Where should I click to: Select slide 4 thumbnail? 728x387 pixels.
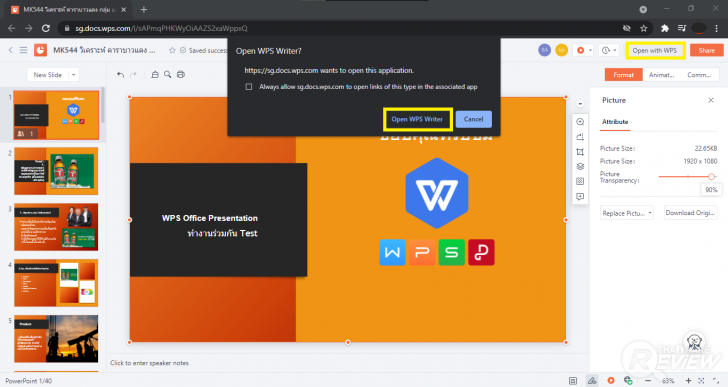pyautogui.click(x=56, y=283)
